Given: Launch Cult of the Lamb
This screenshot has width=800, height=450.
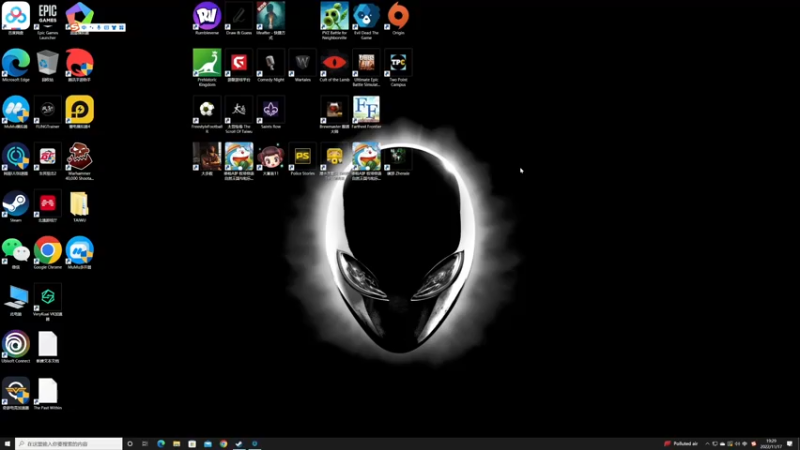Looking at the screenshot, I should coord(334,65).
